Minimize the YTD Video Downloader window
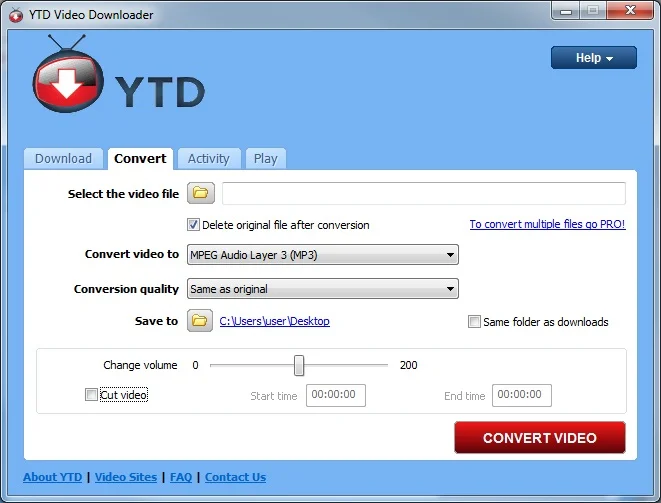 click(x=565, y=10)
